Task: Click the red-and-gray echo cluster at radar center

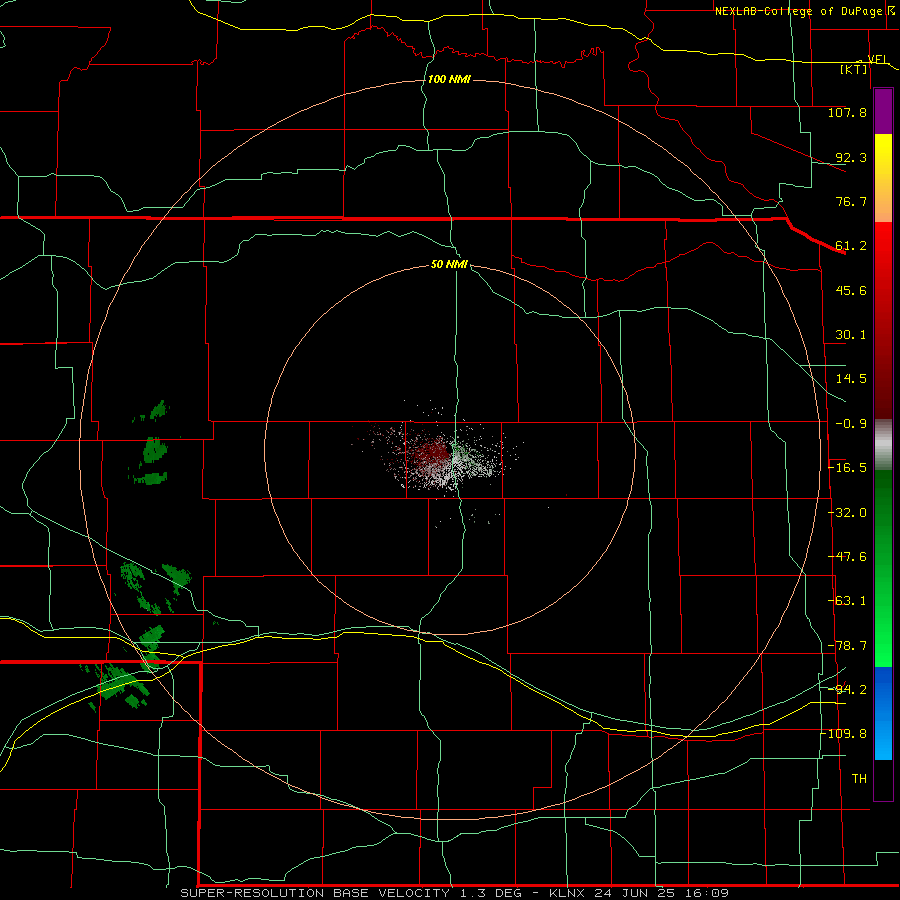Action: click(x=440, y=456)
